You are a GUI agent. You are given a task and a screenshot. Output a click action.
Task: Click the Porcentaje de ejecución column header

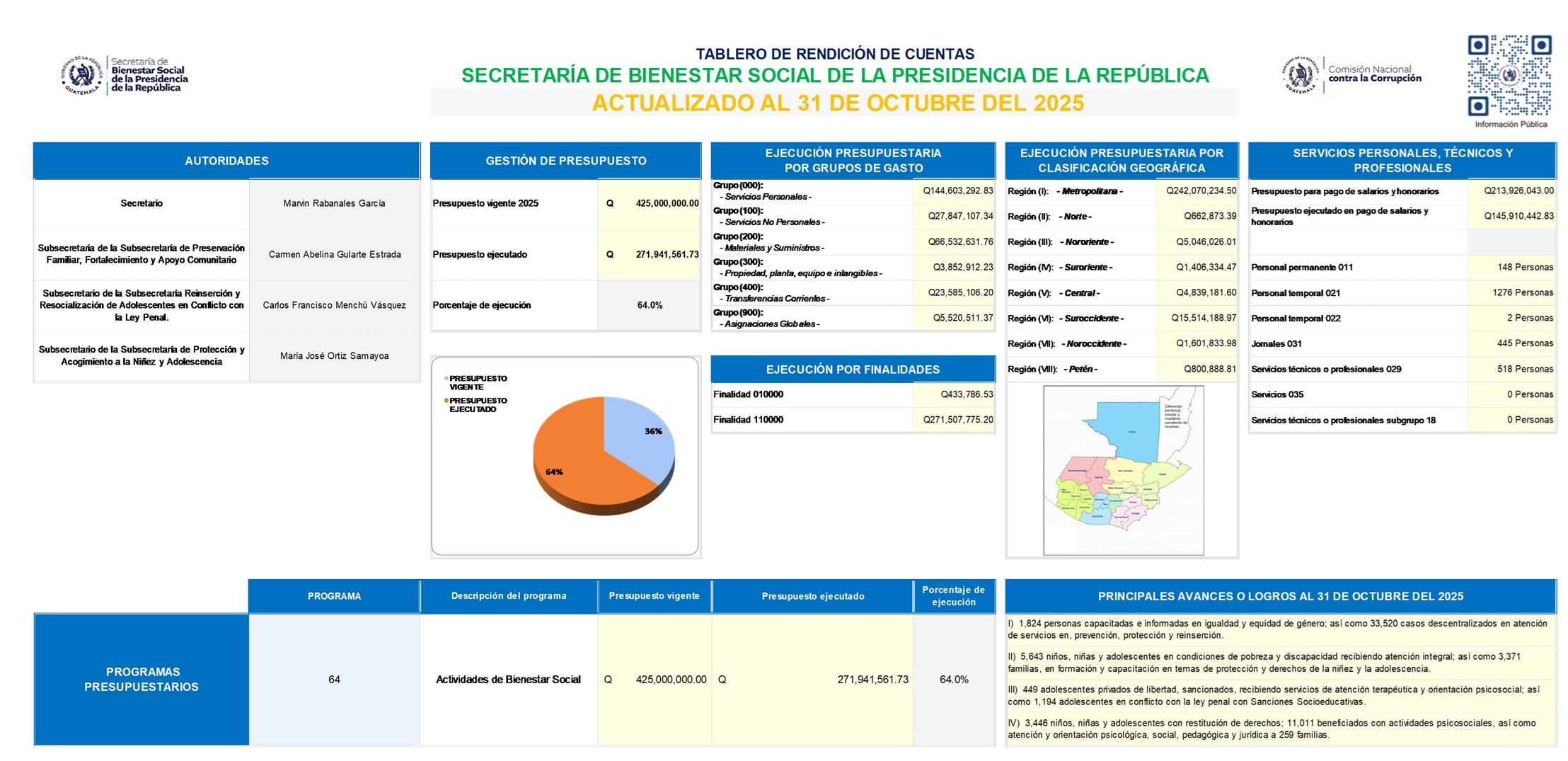[953, 596]
